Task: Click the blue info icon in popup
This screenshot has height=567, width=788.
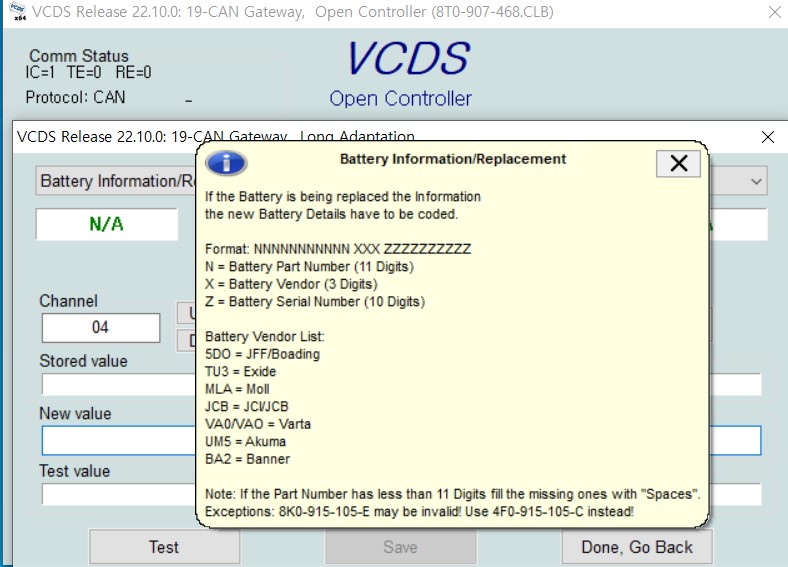Action: 226,163
